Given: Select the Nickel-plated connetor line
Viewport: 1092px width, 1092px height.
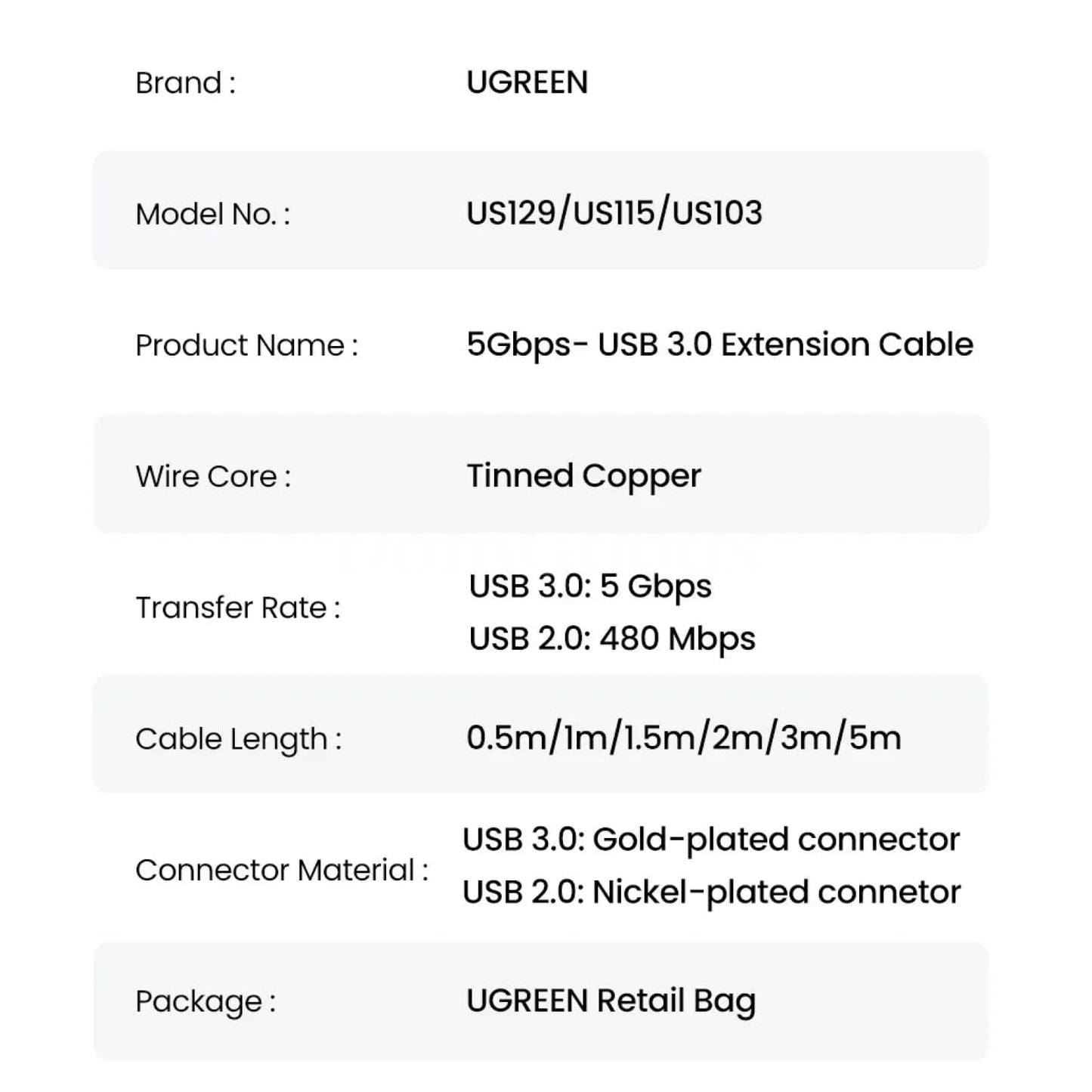Looking at the screenshot, I should (x=710, y=892).
